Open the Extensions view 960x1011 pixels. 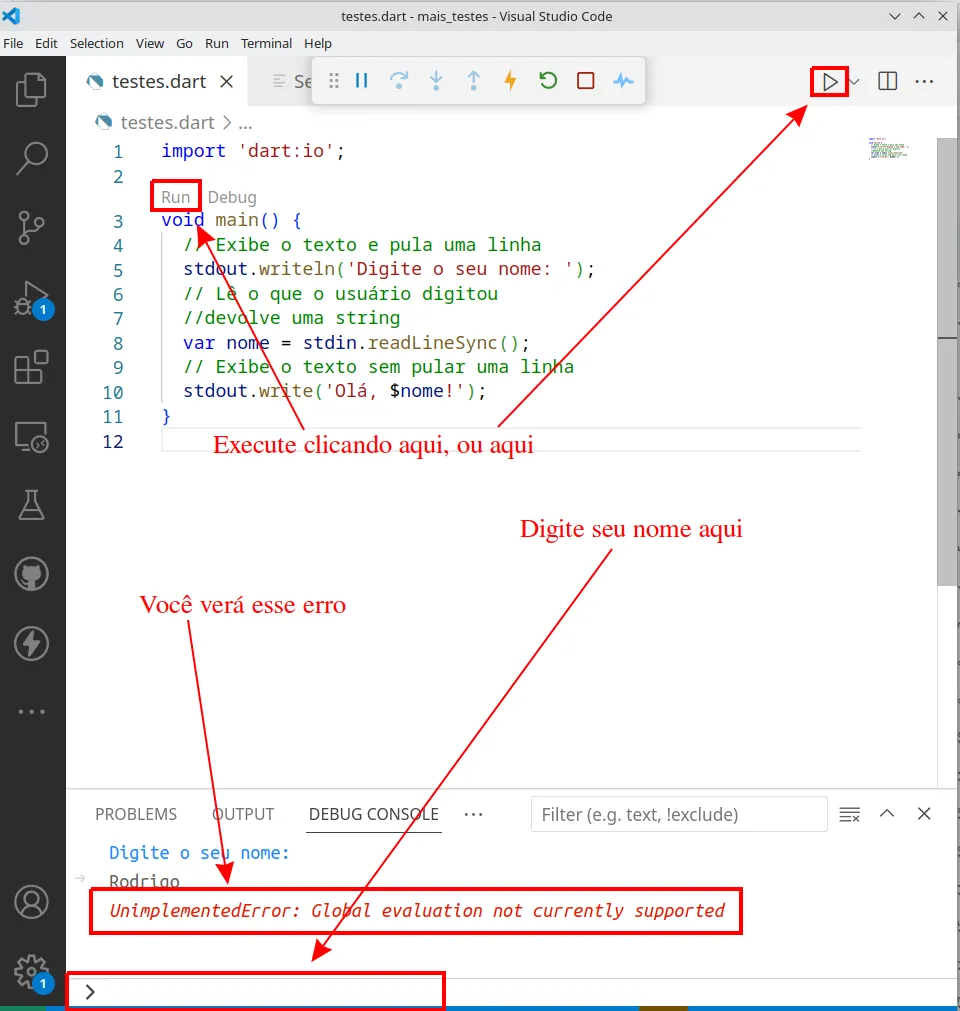click(31, 368)
